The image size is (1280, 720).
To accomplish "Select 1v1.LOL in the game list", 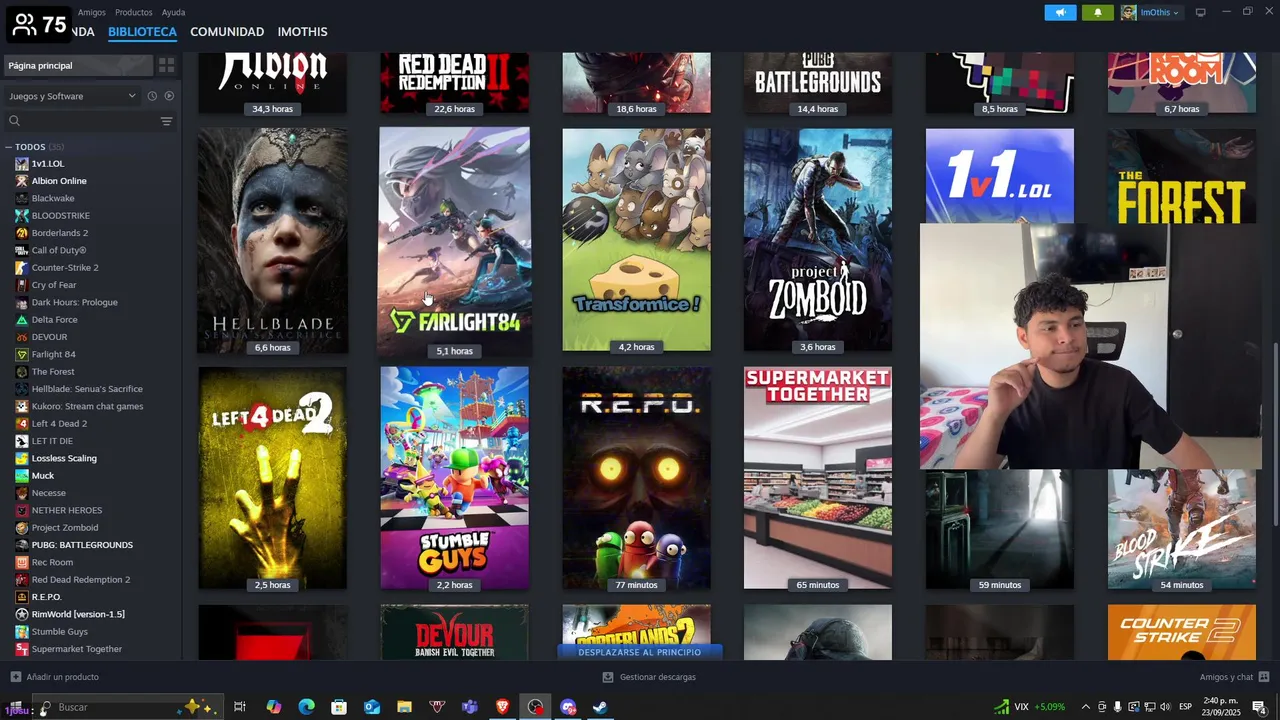I will 48,164.
